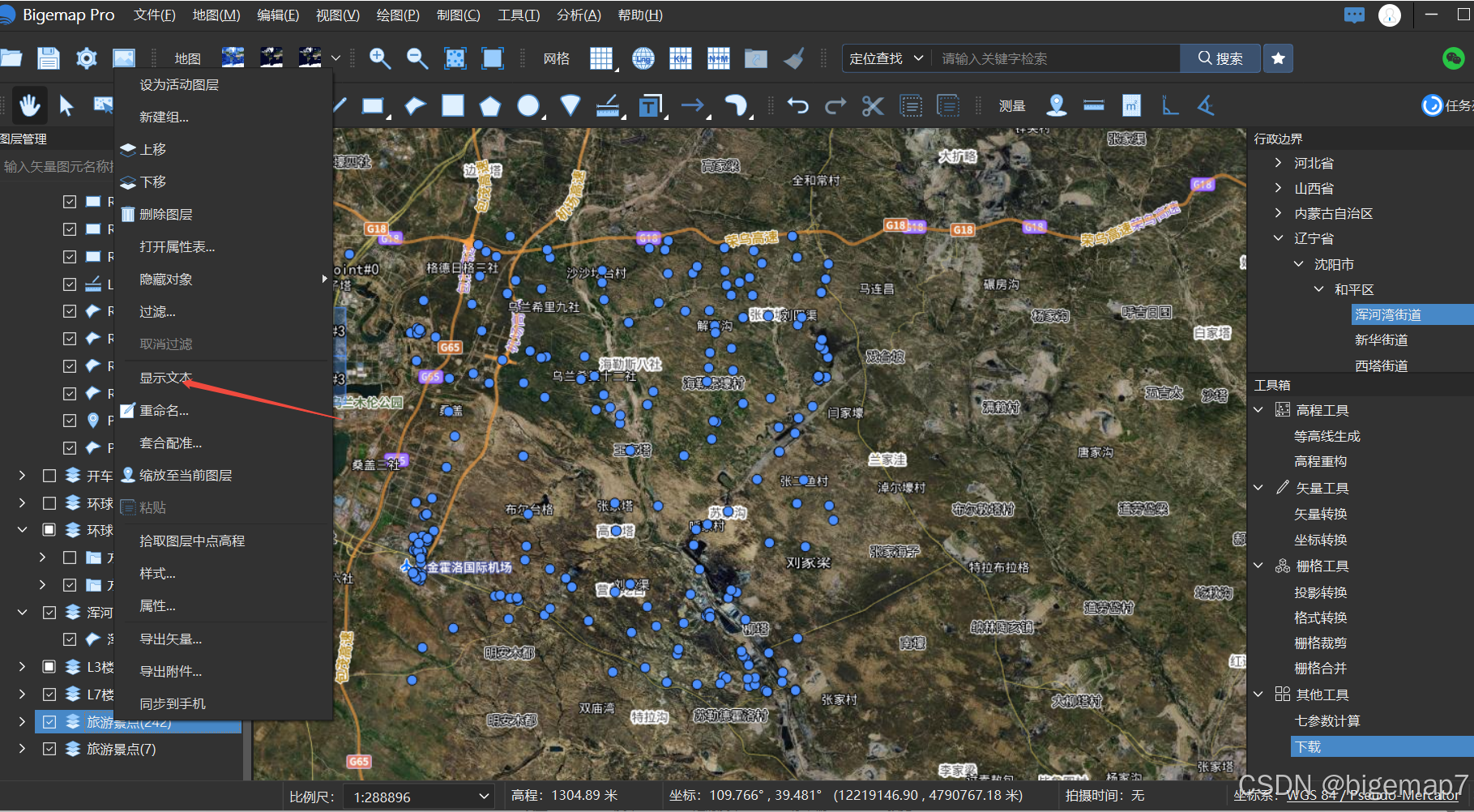
Task: Choose the circle drawing tool
Action: pyautogui.click(x=528, y=105)
